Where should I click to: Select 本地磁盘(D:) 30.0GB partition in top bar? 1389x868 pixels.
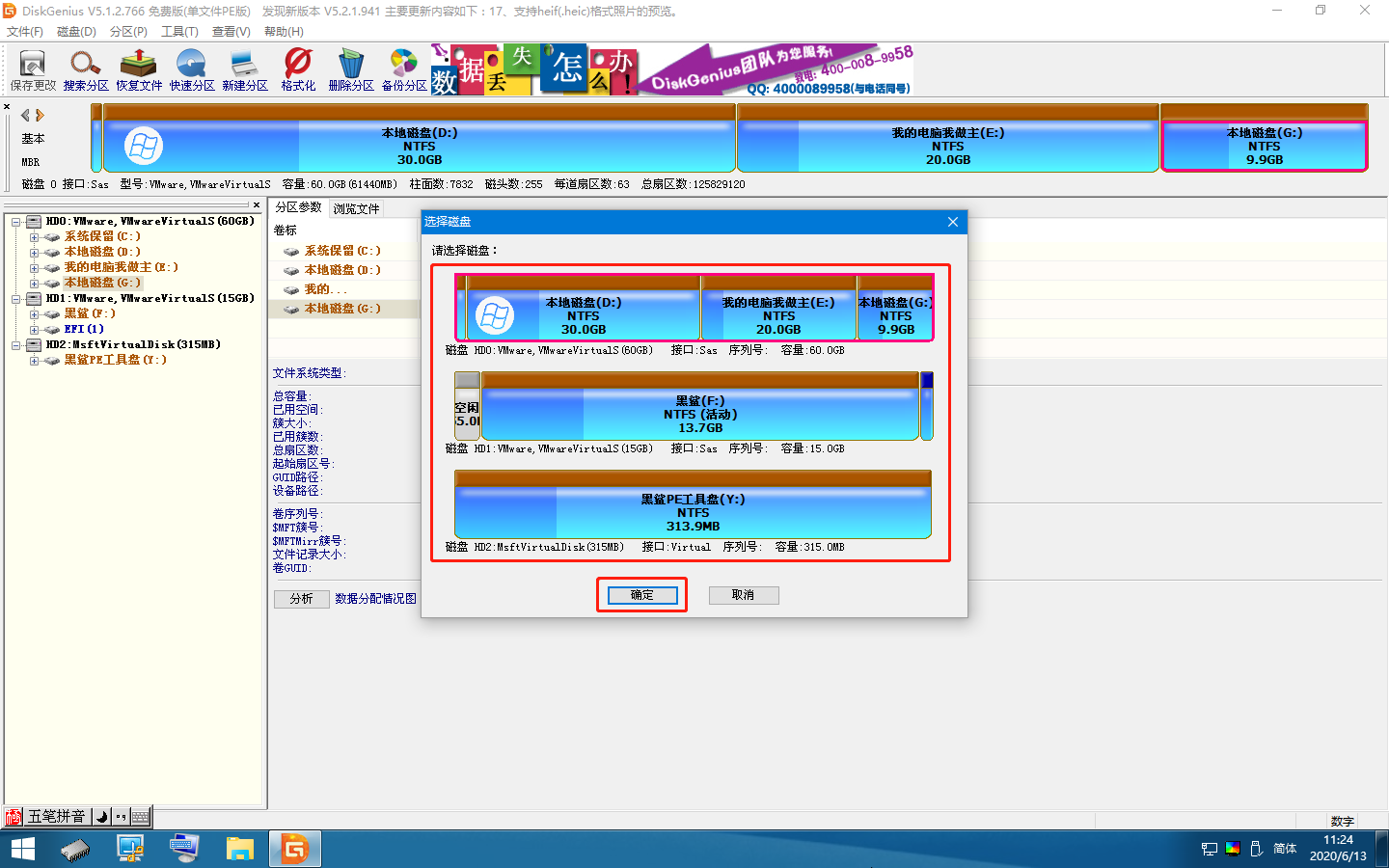click(420, 138)
